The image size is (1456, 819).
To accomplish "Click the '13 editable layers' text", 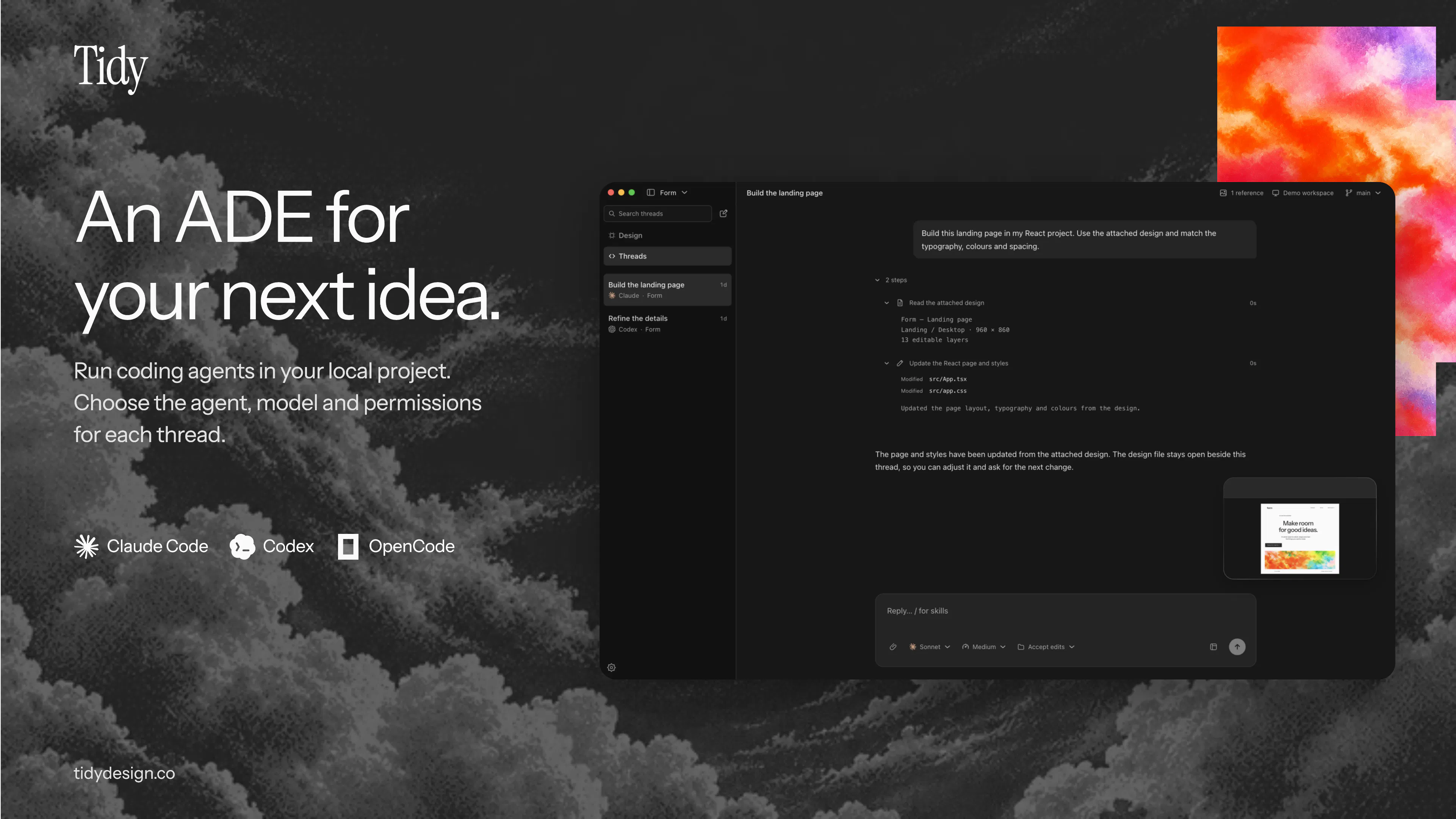I will [x=934, y=340].
